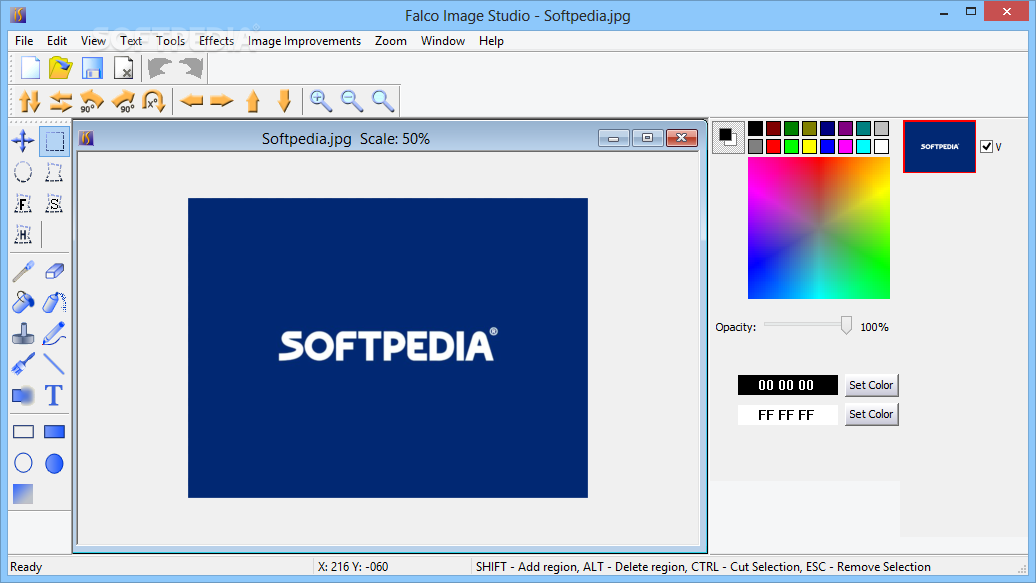This screenshot has height=583, width=1036.
Task: Select the filled ellipse tool
Action: click(x=54, y=463)
